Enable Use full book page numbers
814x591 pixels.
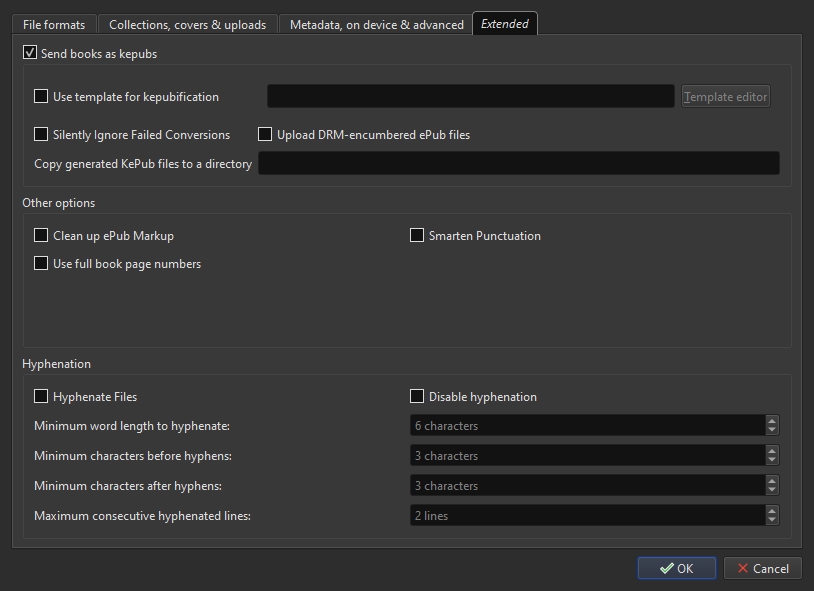[41, 264]
